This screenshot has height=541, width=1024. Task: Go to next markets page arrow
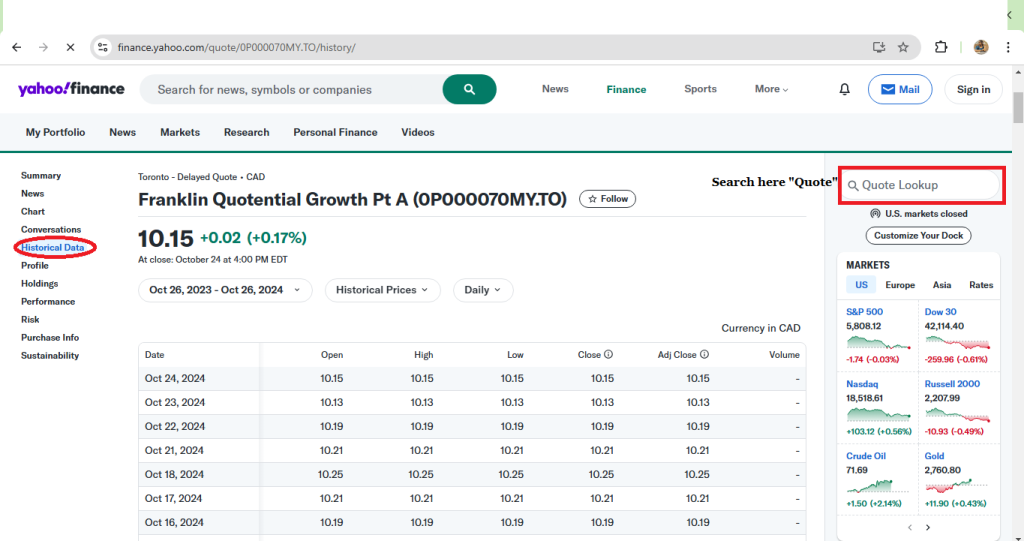pos(928,527)
